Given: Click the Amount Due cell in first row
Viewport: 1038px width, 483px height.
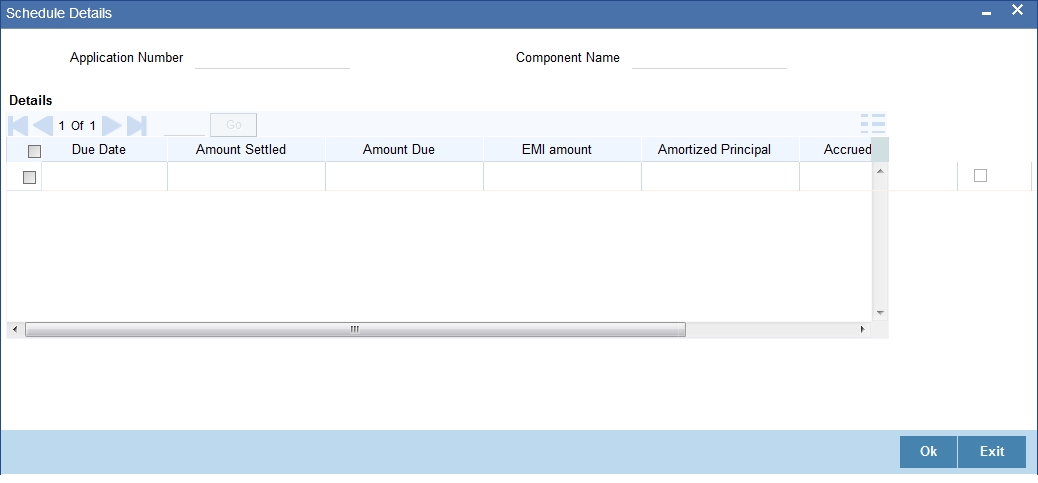Looking at the screenshot, I should click(404, 177).
